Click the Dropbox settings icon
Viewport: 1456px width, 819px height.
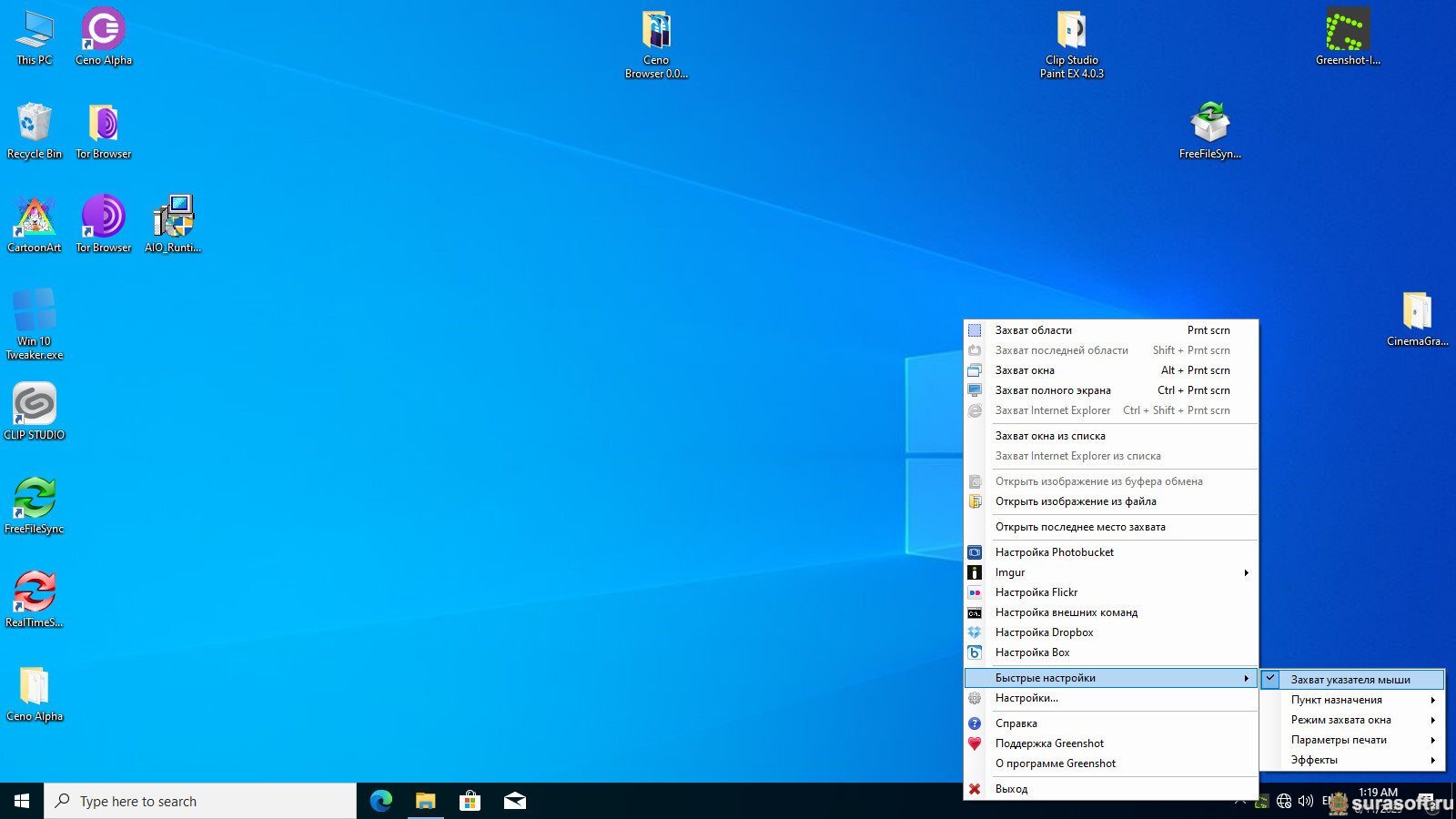975,632
